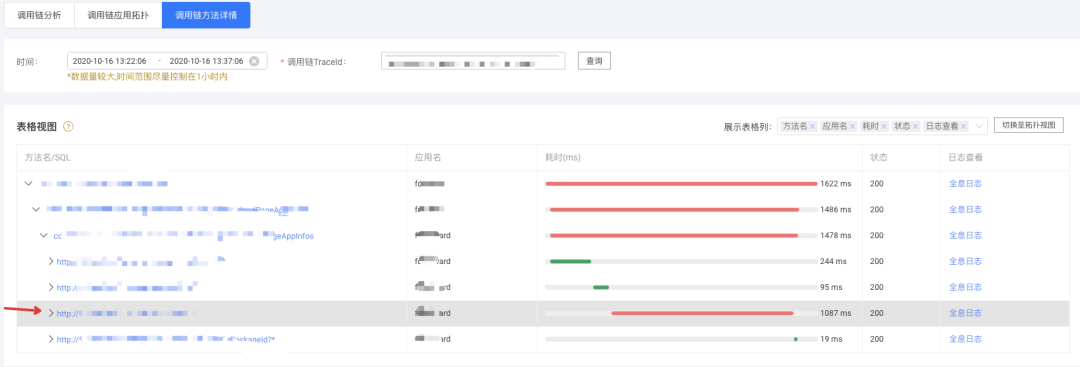1080x367 pixels.
Task: Click the red 1087 ms duration bar
Action: click(x=703, y=313)
